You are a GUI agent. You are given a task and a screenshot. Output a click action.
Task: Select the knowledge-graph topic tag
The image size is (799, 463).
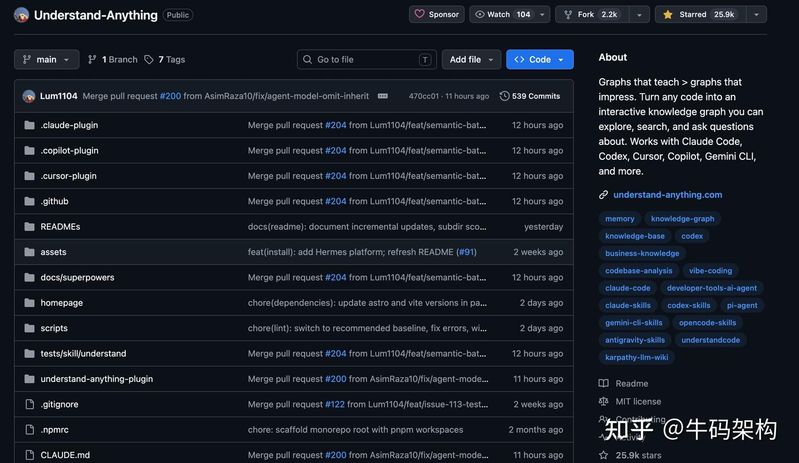(682, 219)
